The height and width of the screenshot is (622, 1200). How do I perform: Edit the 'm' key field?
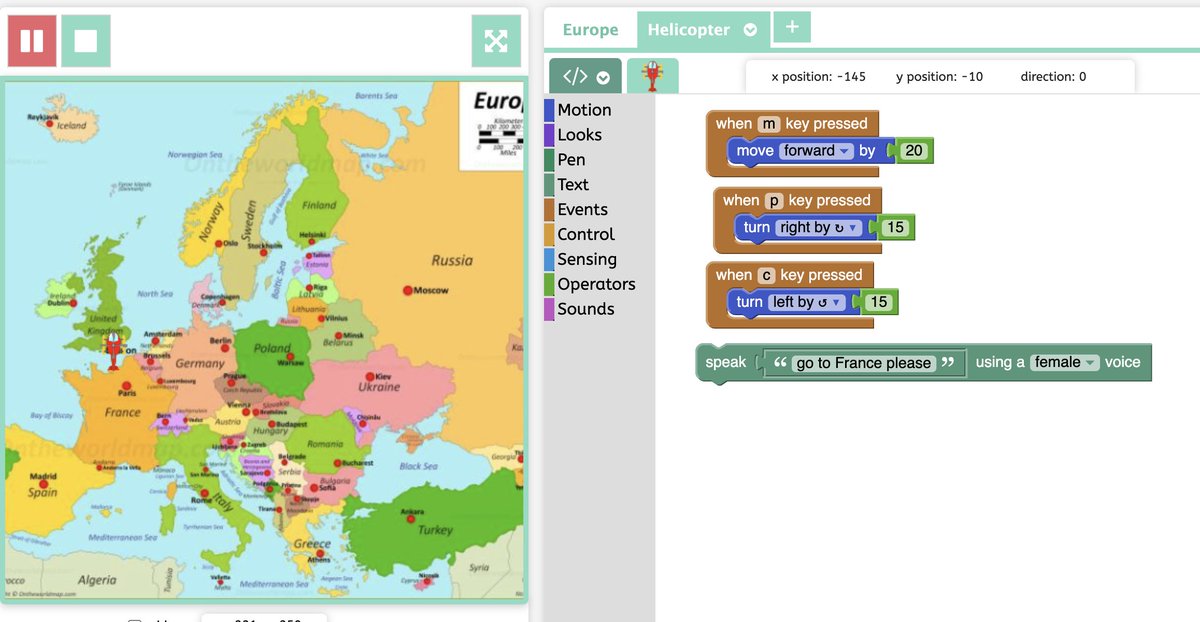[768, 124]
